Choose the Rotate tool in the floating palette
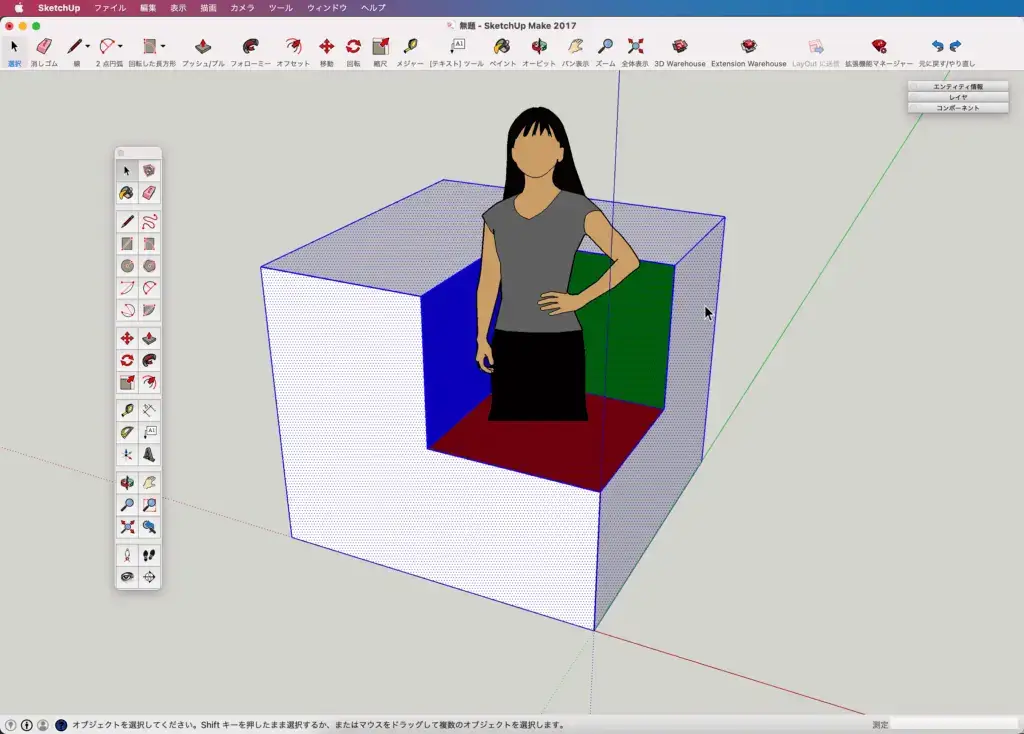 [x=127, y=360]
